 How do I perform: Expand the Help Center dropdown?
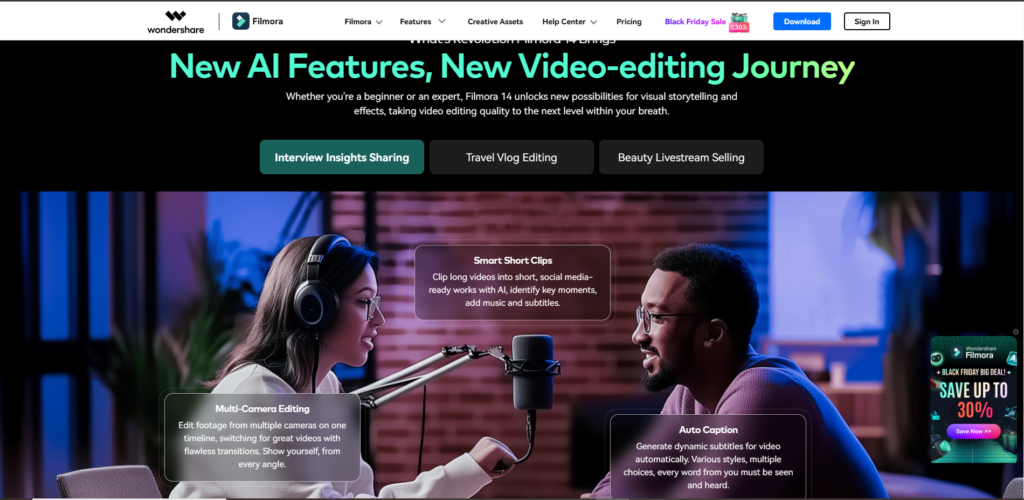pos(569,22)
